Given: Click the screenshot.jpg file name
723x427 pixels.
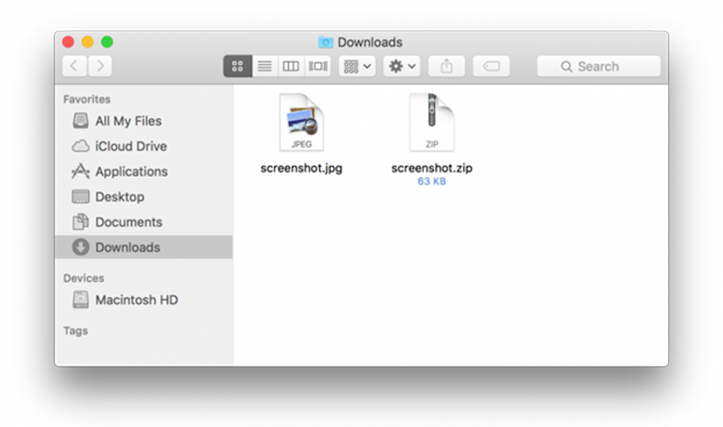Looking at the screenshot, I should (x=302, y=168).
